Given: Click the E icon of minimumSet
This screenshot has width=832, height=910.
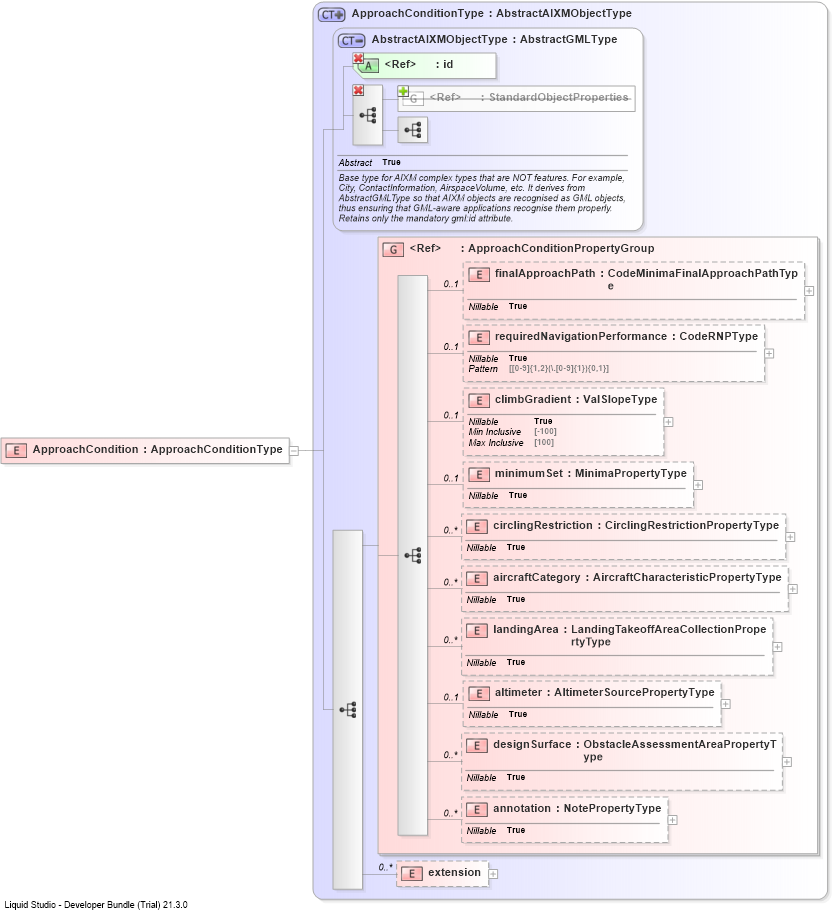Looking at the screenshot, I should point(479,475).
